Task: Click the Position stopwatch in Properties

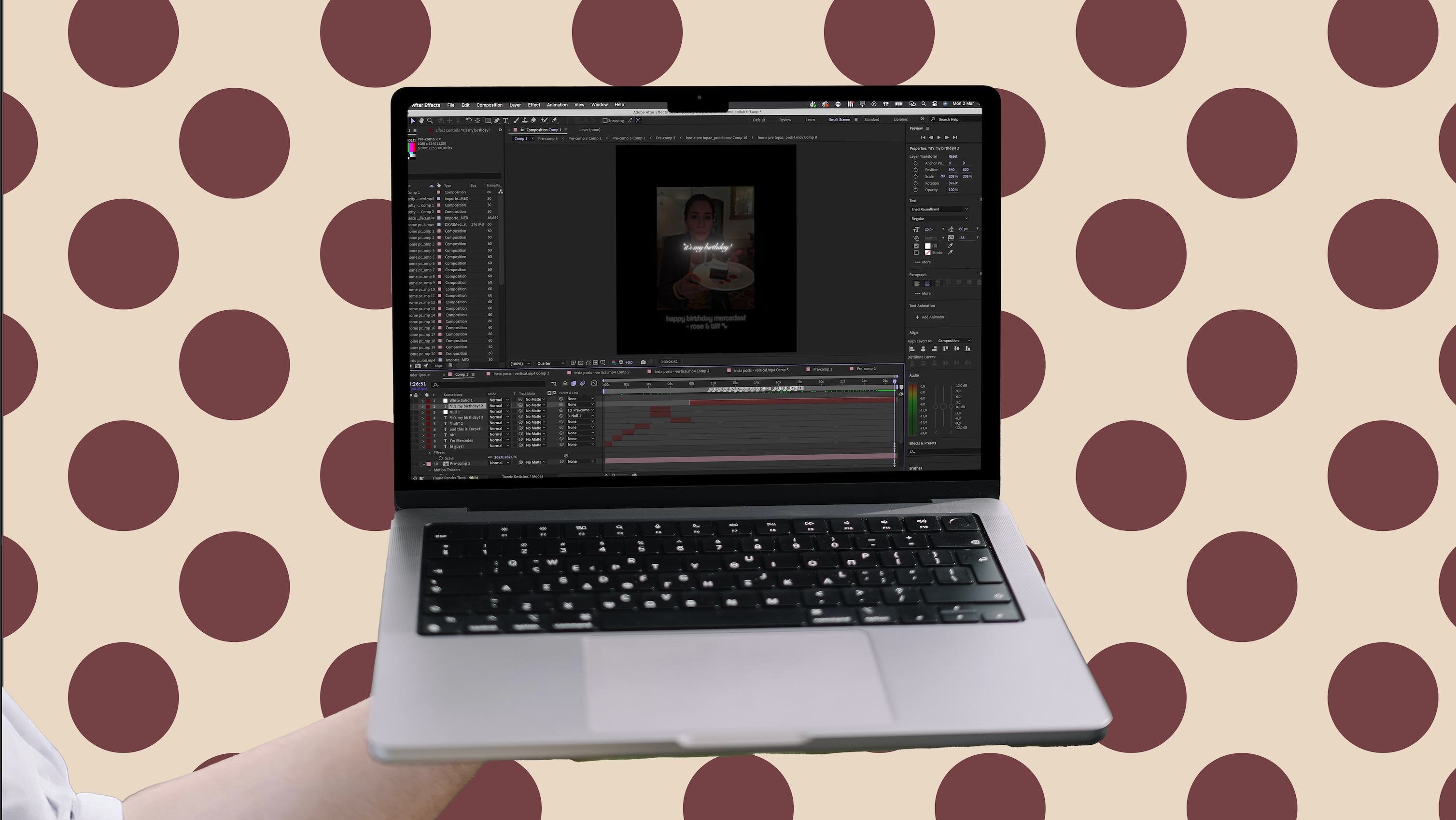Action: click(916, 169)
